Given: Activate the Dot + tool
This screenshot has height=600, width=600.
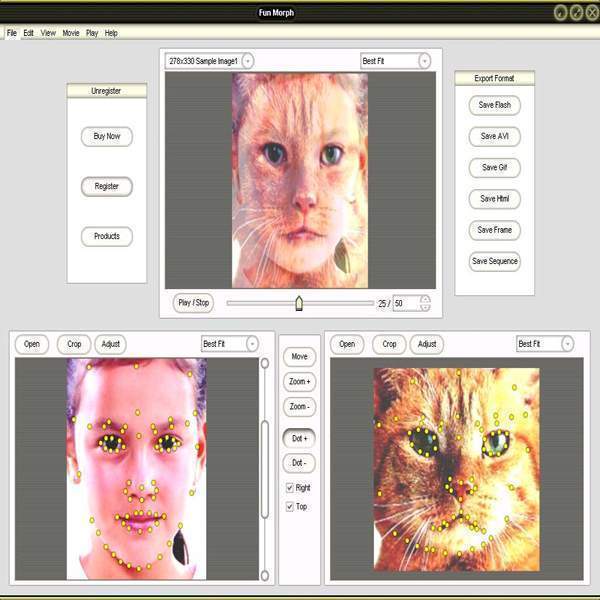Looking at the screenshot, I should point(300,438).
